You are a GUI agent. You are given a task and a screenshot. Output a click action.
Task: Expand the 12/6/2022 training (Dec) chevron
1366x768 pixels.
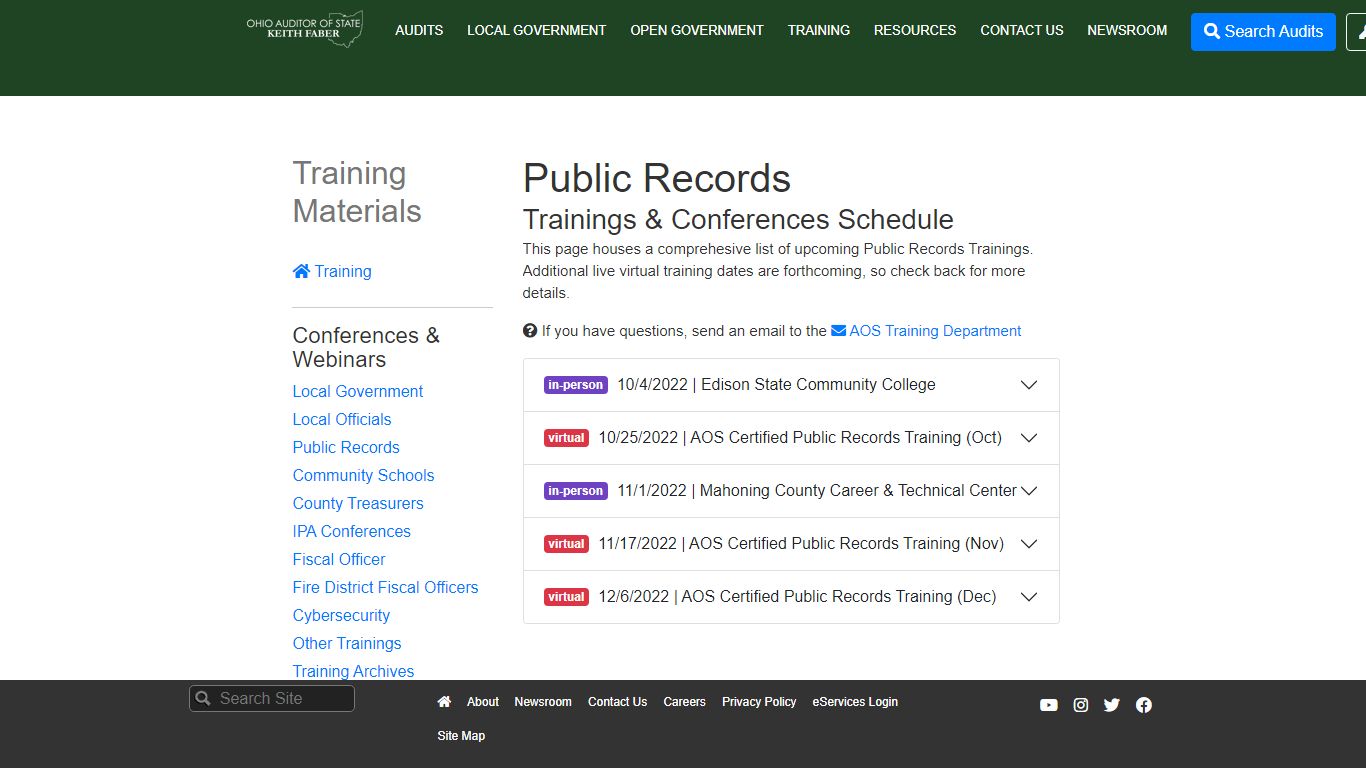tap(1029, 597)
